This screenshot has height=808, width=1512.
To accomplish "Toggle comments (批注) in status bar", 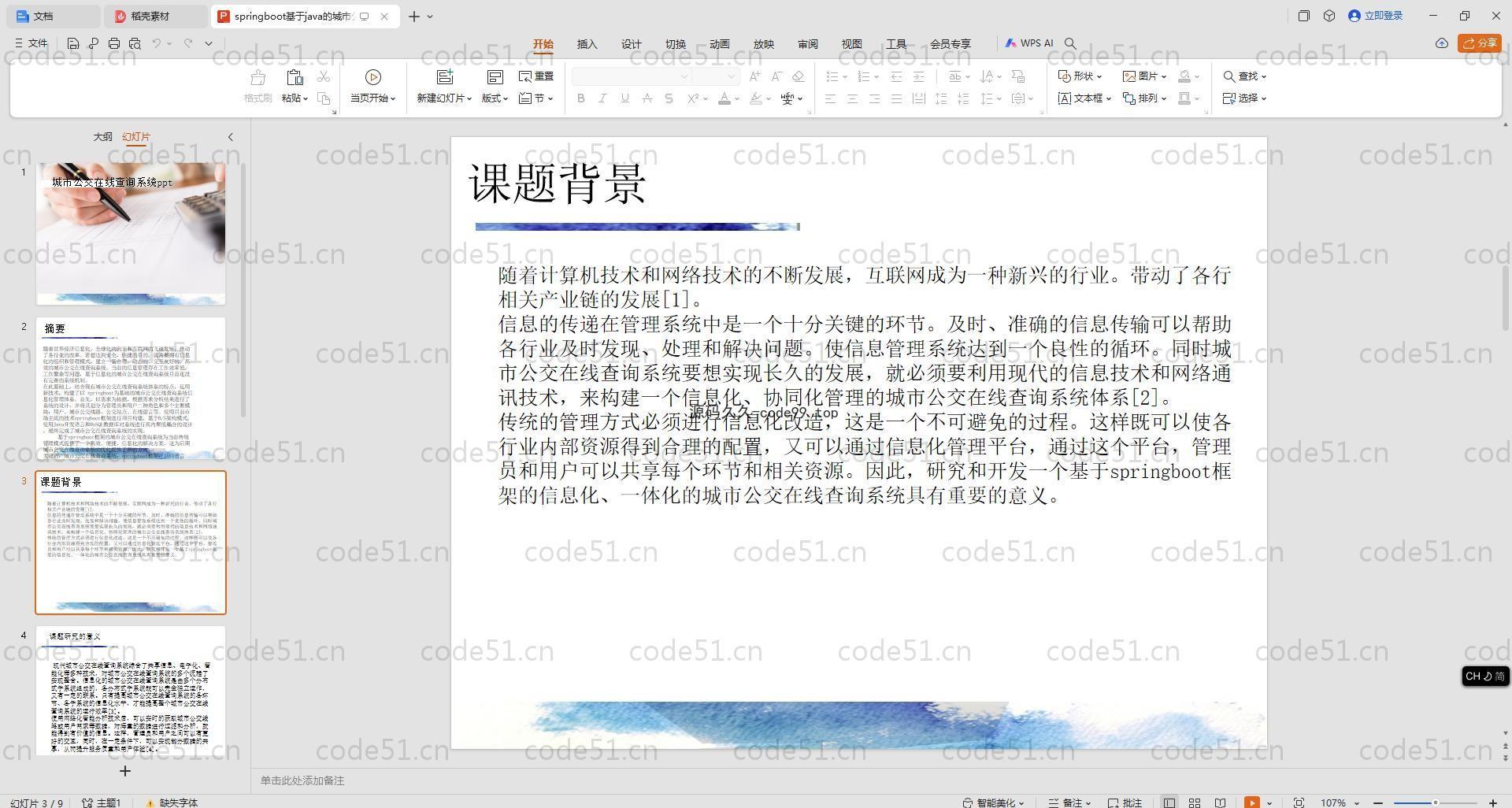I will point(1125,802).
